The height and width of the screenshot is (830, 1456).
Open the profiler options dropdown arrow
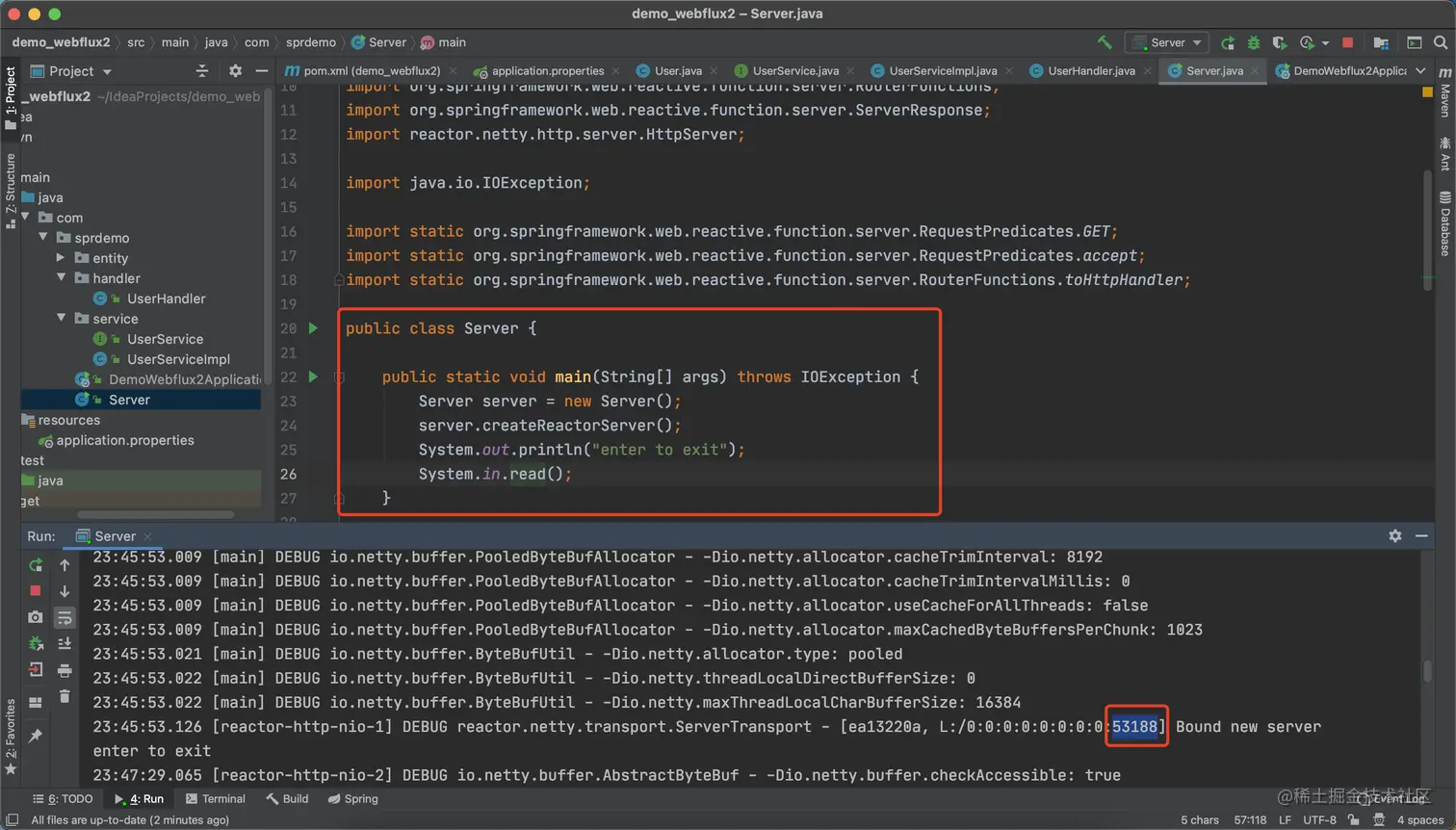[x=1326, y=43]
